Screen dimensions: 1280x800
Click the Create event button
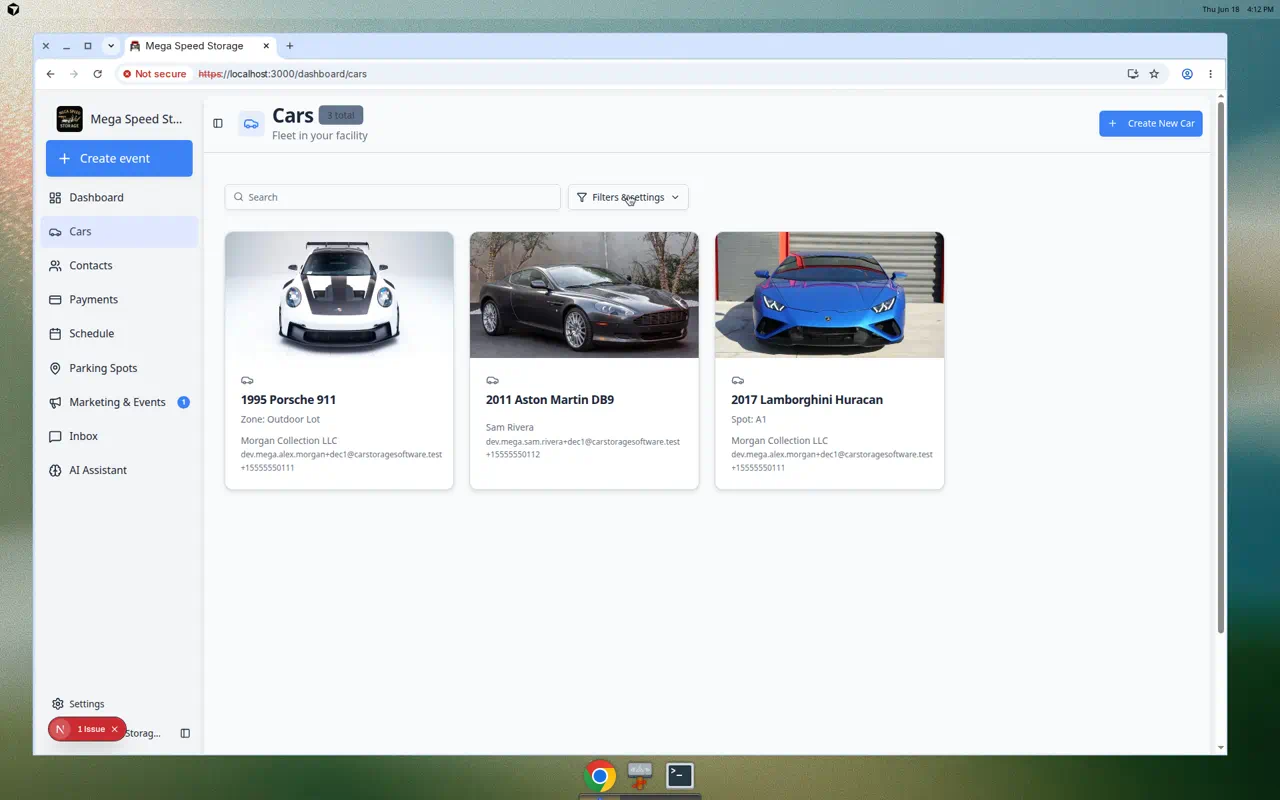pos(119,158)
